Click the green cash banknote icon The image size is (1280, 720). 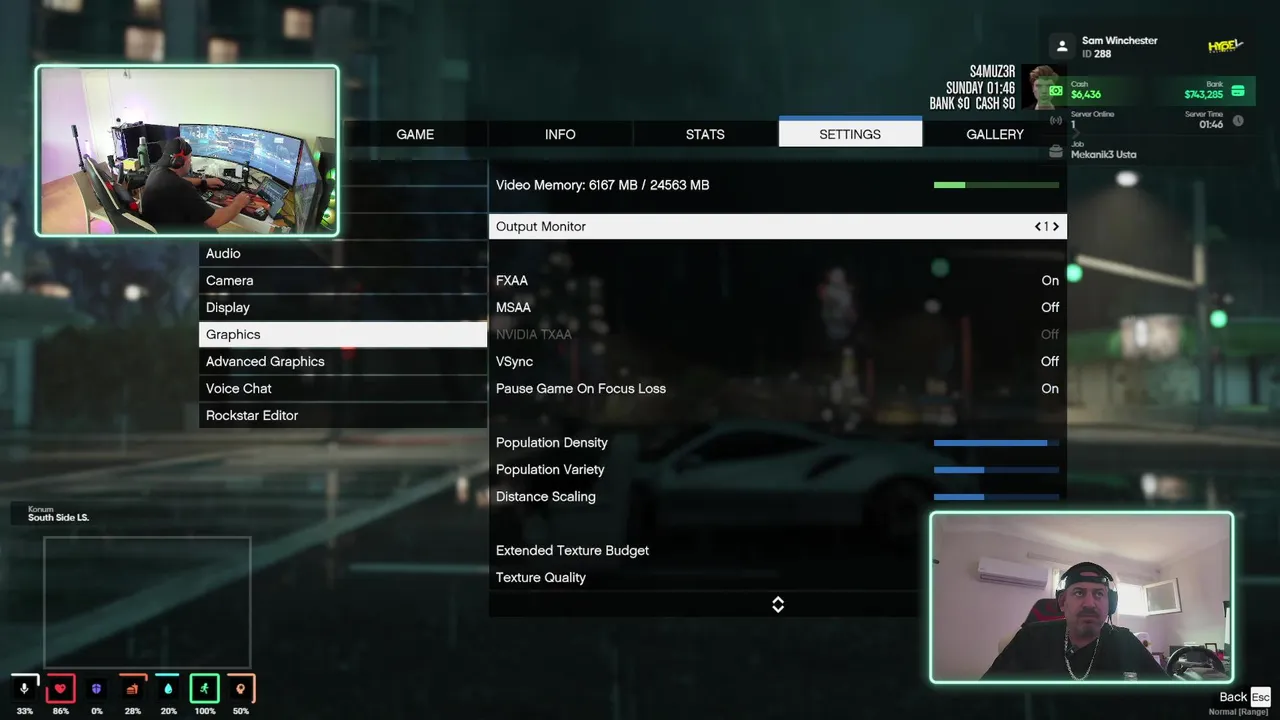click(1056, 91)
